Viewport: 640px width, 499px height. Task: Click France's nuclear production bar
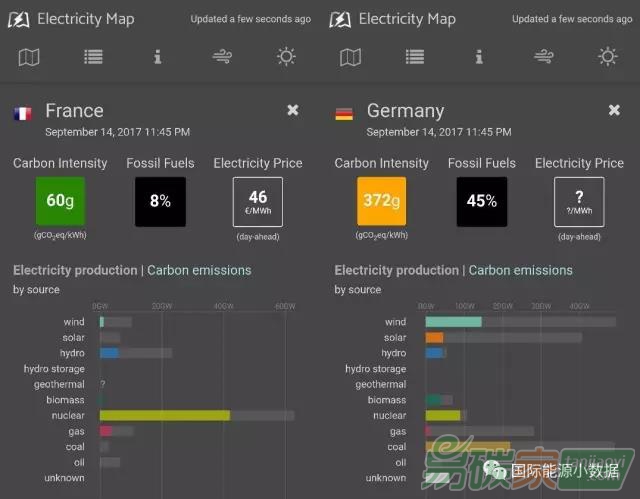(165, 415)
